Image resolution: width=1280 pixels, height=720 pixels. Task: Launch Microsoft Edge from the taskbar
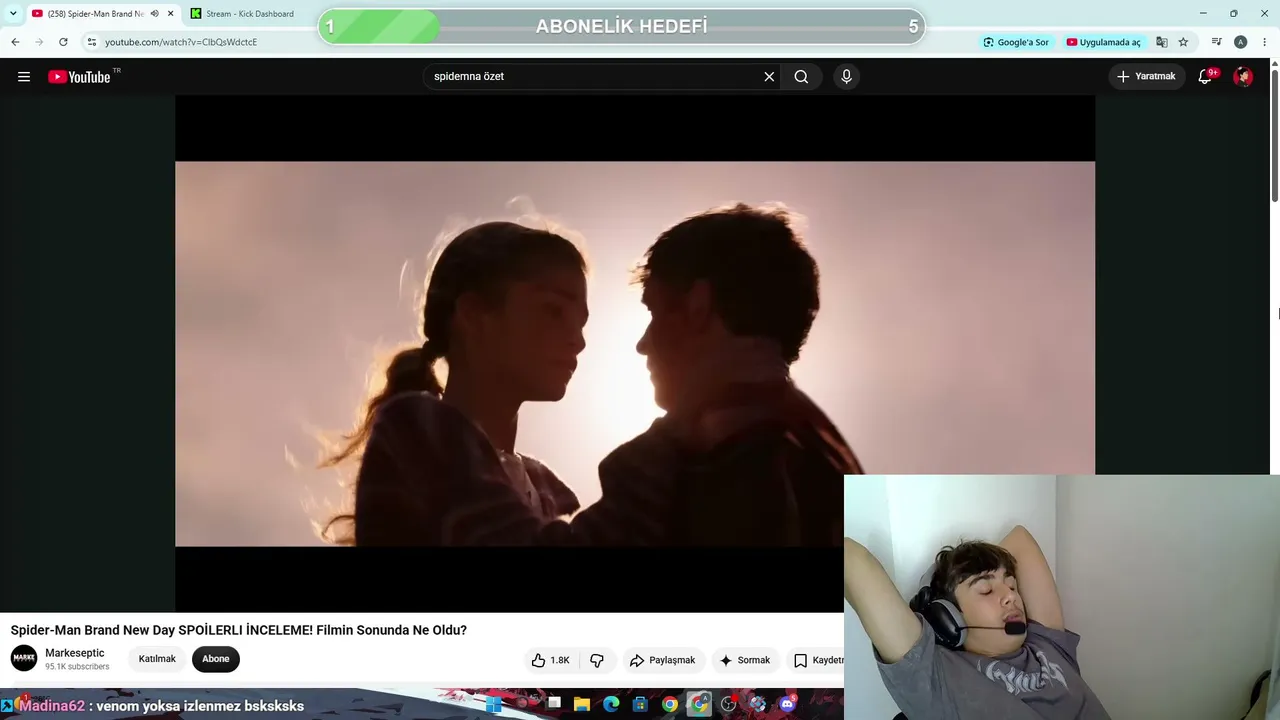tap(610, 704)
